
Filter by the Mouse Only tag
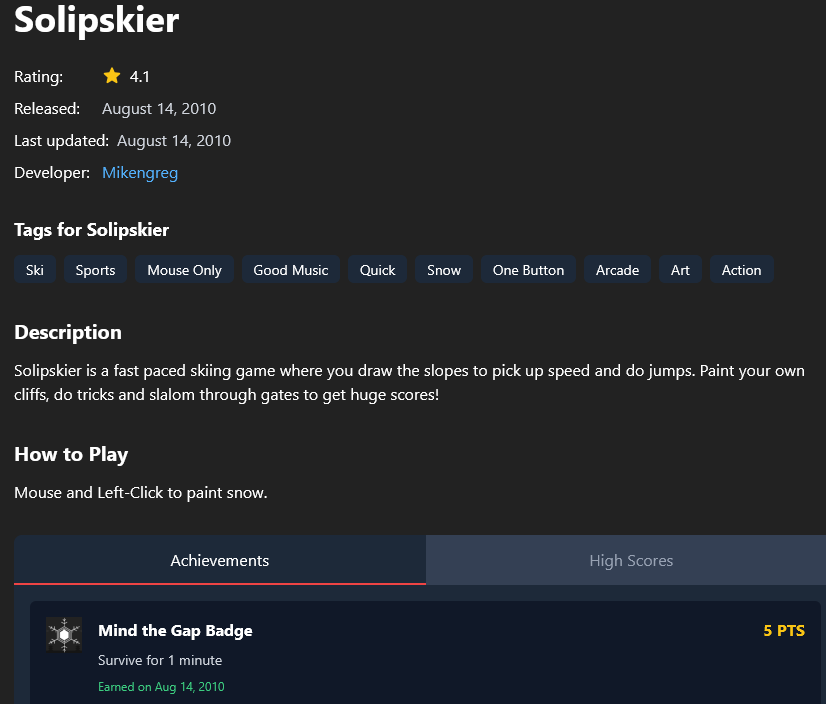185,270
